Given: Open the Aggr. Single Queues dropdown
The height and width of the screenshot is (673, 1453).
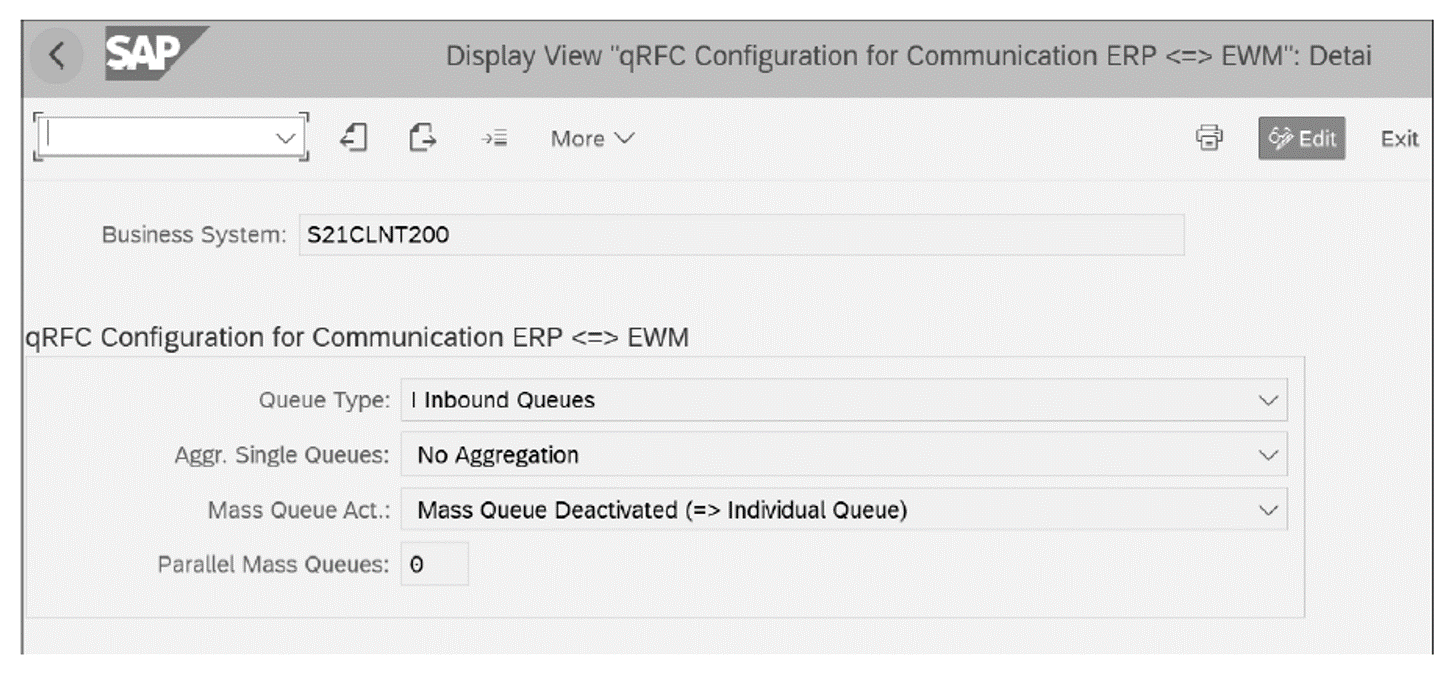Looking at the screenshot, I should click(1267, 455).
